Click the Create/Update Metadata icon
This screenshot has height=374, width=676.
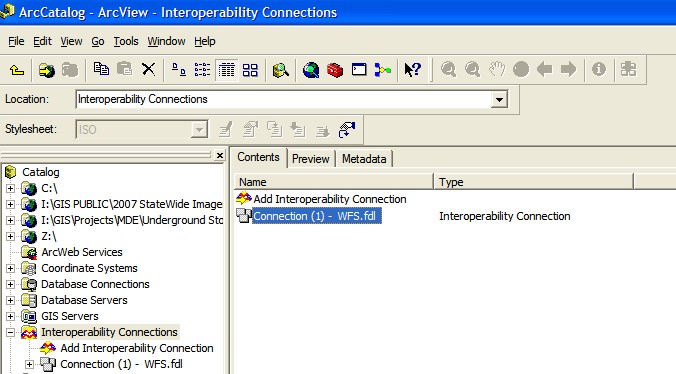[x=274, y=129]
